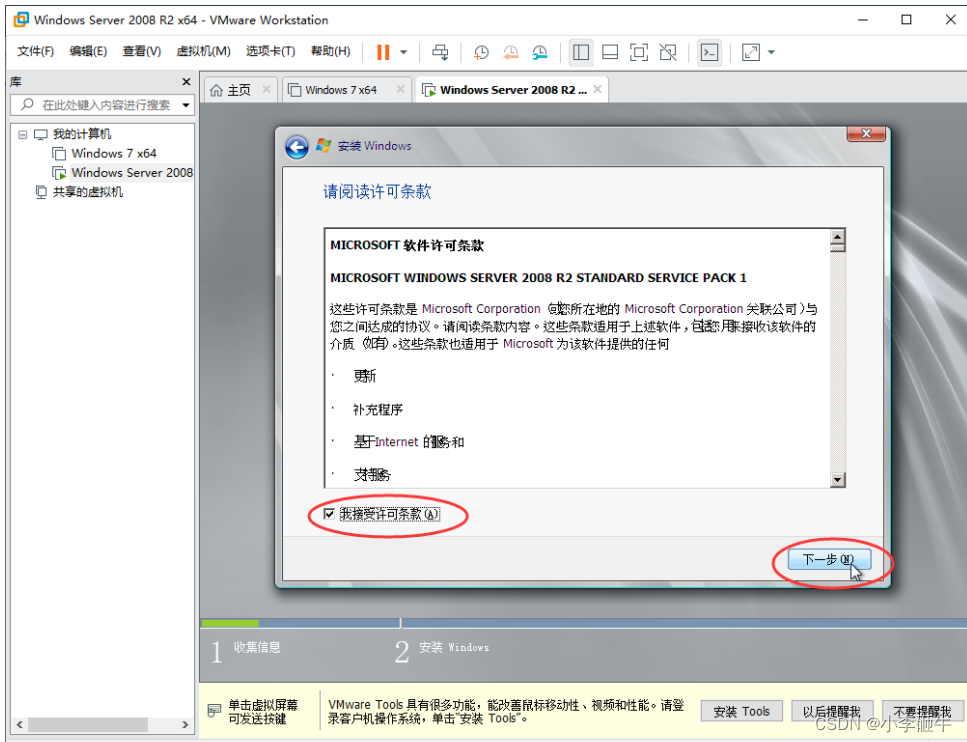
Task: Click the send Ctrl+Alt+Del icon
Action: [x=440, y=52]
